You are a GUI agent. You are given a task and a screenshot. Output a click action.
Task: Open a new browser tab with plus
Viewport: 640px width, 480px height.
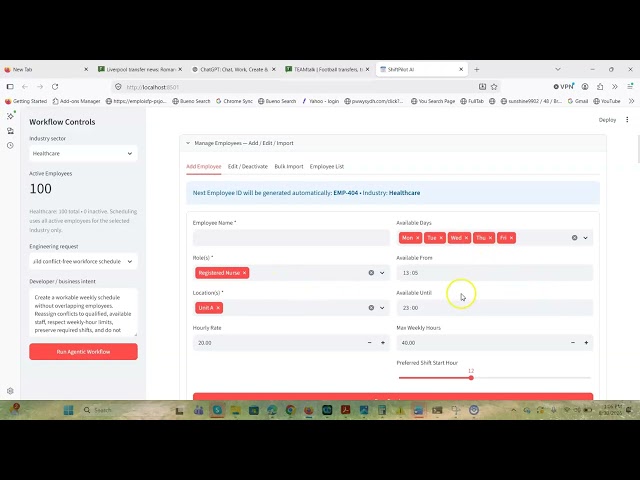[x=476, y=69]
